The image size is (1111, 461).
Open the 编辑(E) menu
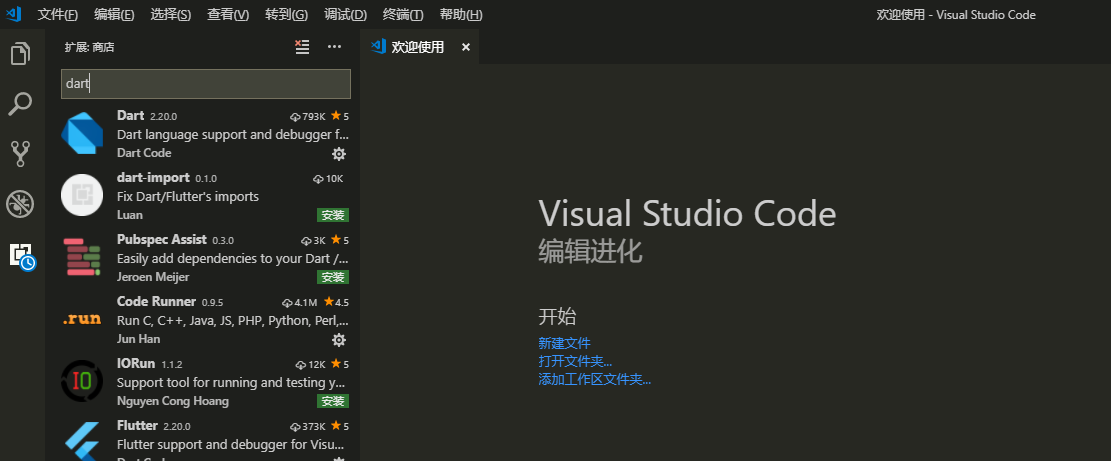114,15
